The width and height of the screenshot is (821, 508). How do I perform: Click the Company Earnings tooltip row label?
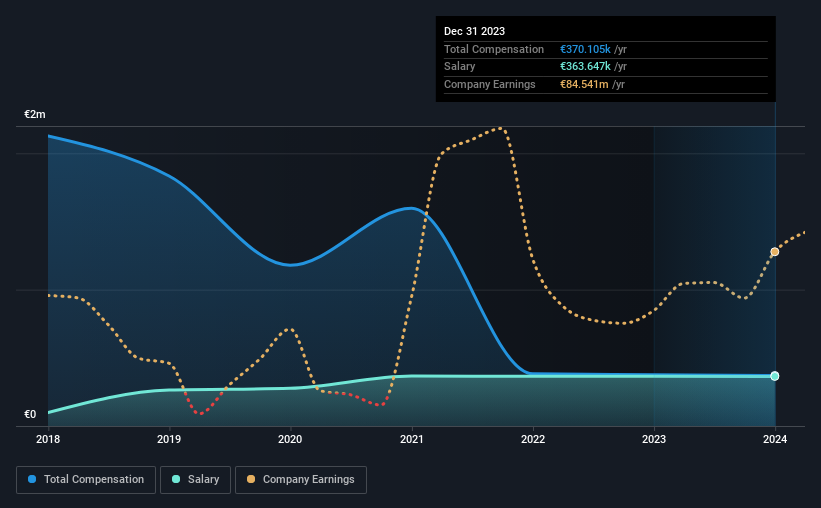click(x=490, y=84)
